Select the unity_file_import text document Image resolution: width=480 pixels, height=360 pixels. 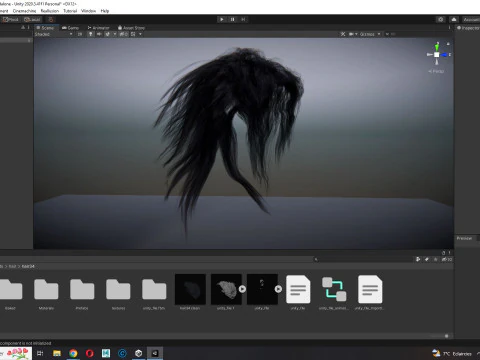click(370, 289)
